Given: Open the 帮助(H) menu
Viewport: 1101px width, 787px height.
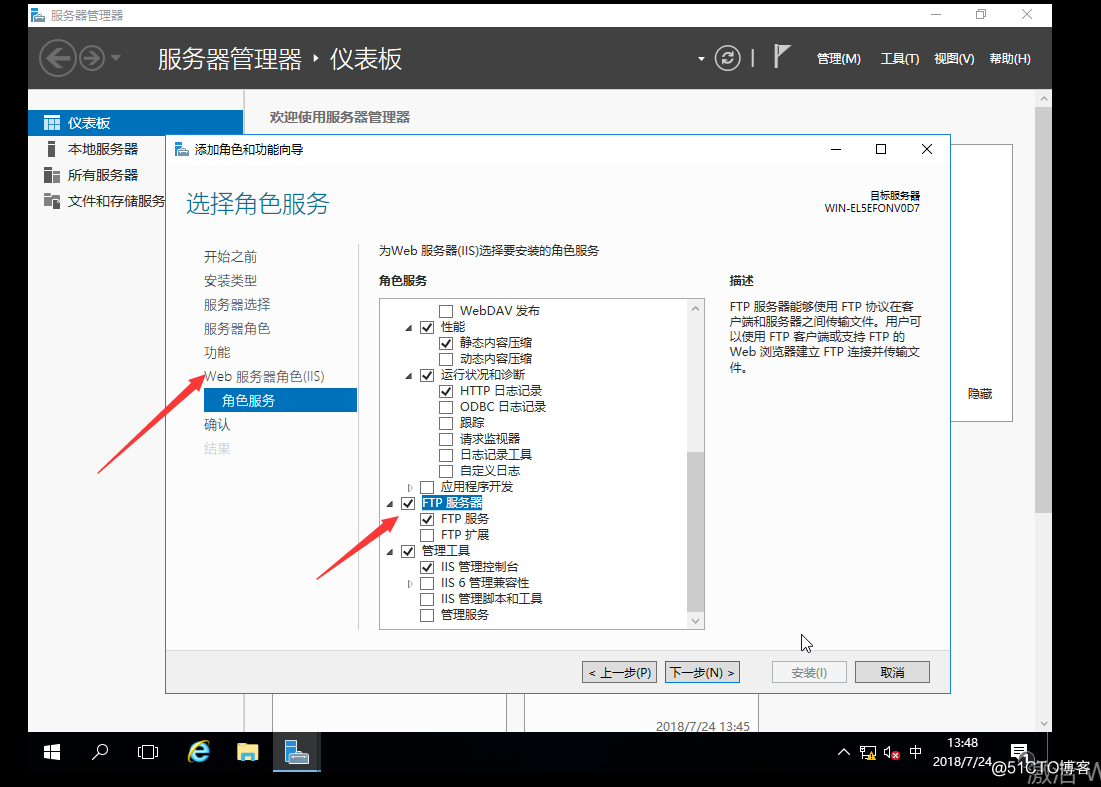Looking at the screenshot, I should pyautogui.click(x=1010, y=59).
